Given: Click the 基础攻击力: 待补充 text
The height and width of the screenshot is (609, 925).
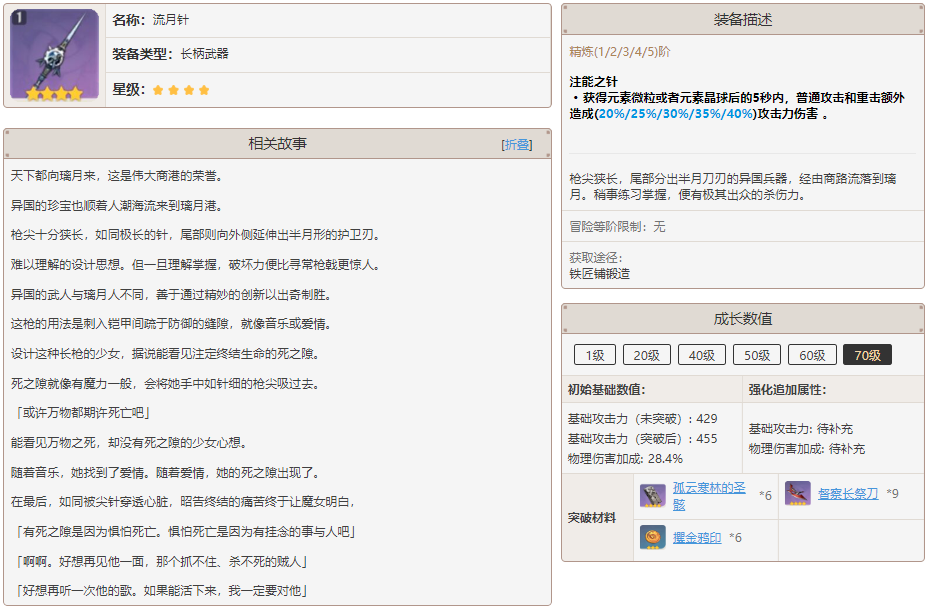Looking at the screenshot, I should click(x=801, y=429).
